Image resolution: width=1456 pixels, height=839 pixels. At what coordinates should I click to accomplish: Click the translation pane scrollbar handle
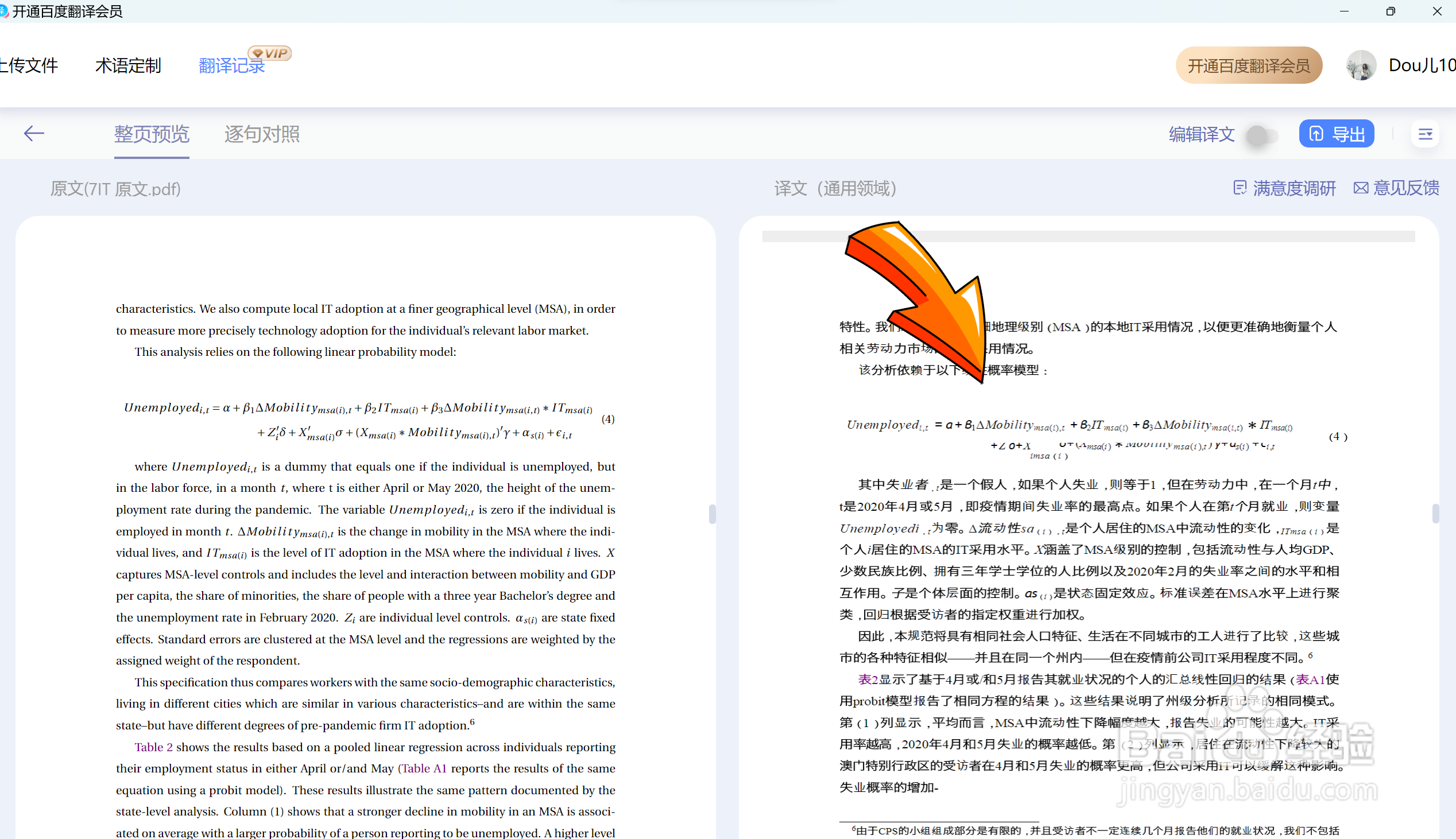pyautogui.click(x=1435, y=514)
